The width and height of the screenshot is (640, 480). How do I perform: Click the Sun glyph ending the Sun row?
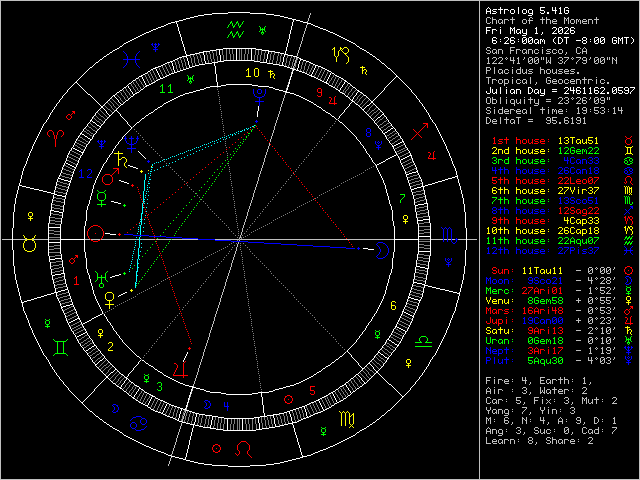[629, 271]
